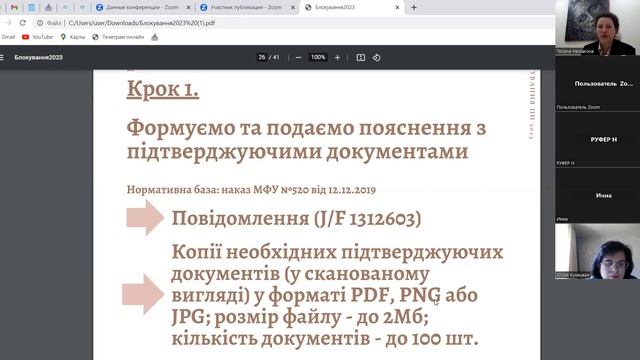This screenshot has width=640, height=360.
Task: Close the 'Участник публикации - Zoom' tab
Action: coord(293,7)
